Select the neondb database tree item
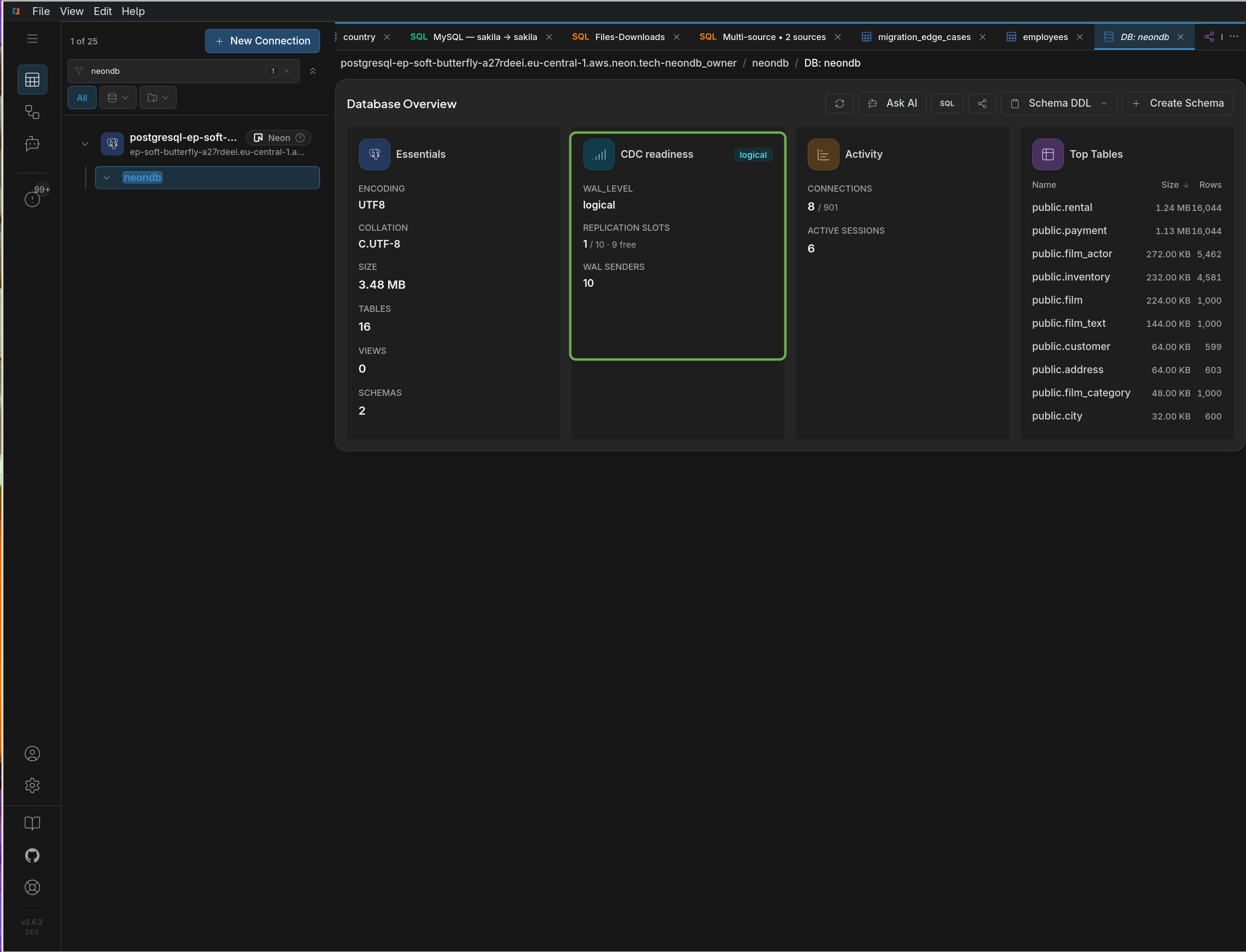1246x952 pixels. [208, 178]
